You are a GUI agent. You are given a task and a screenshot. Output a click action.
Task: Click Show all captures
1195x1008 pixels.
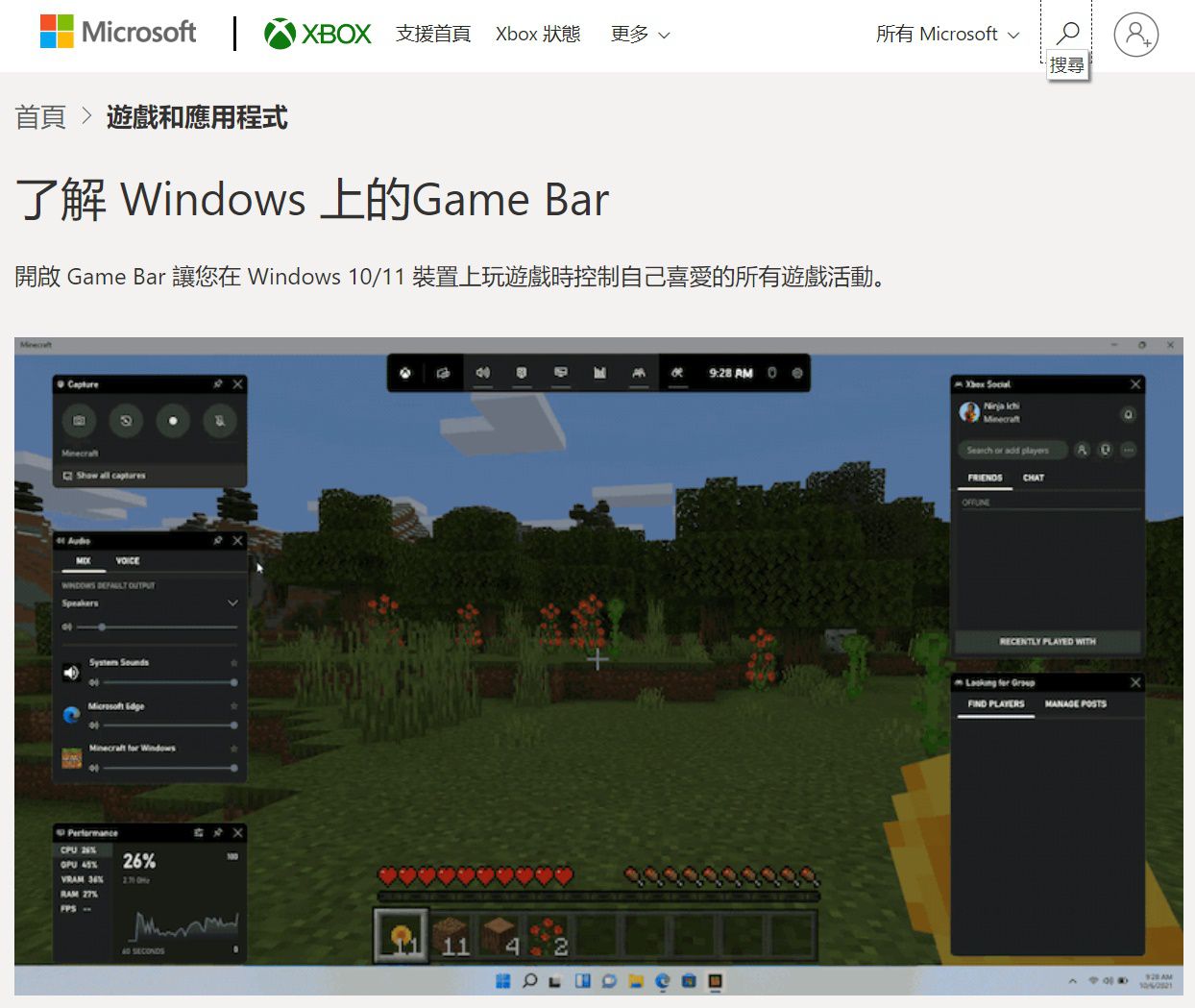click(104, 476)
